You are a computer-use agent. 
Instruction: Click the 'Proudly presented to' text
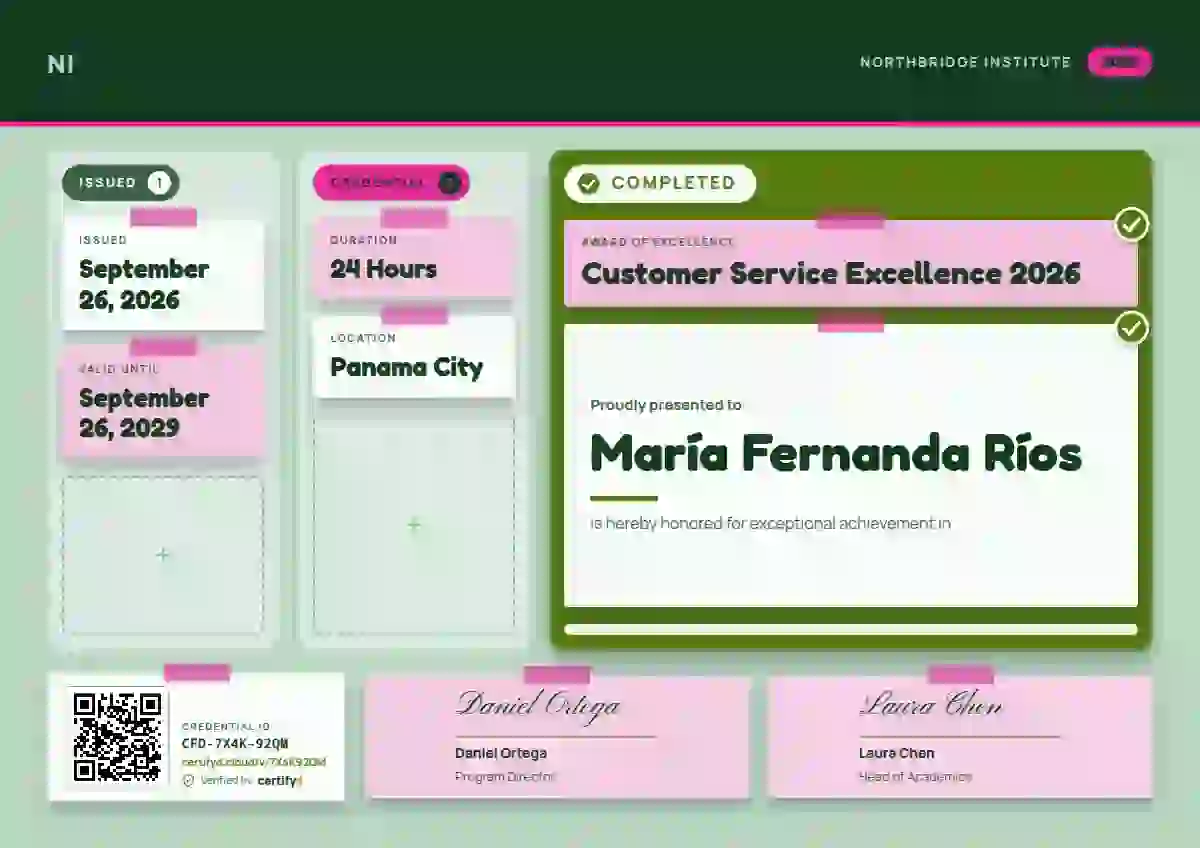point(666,405)
